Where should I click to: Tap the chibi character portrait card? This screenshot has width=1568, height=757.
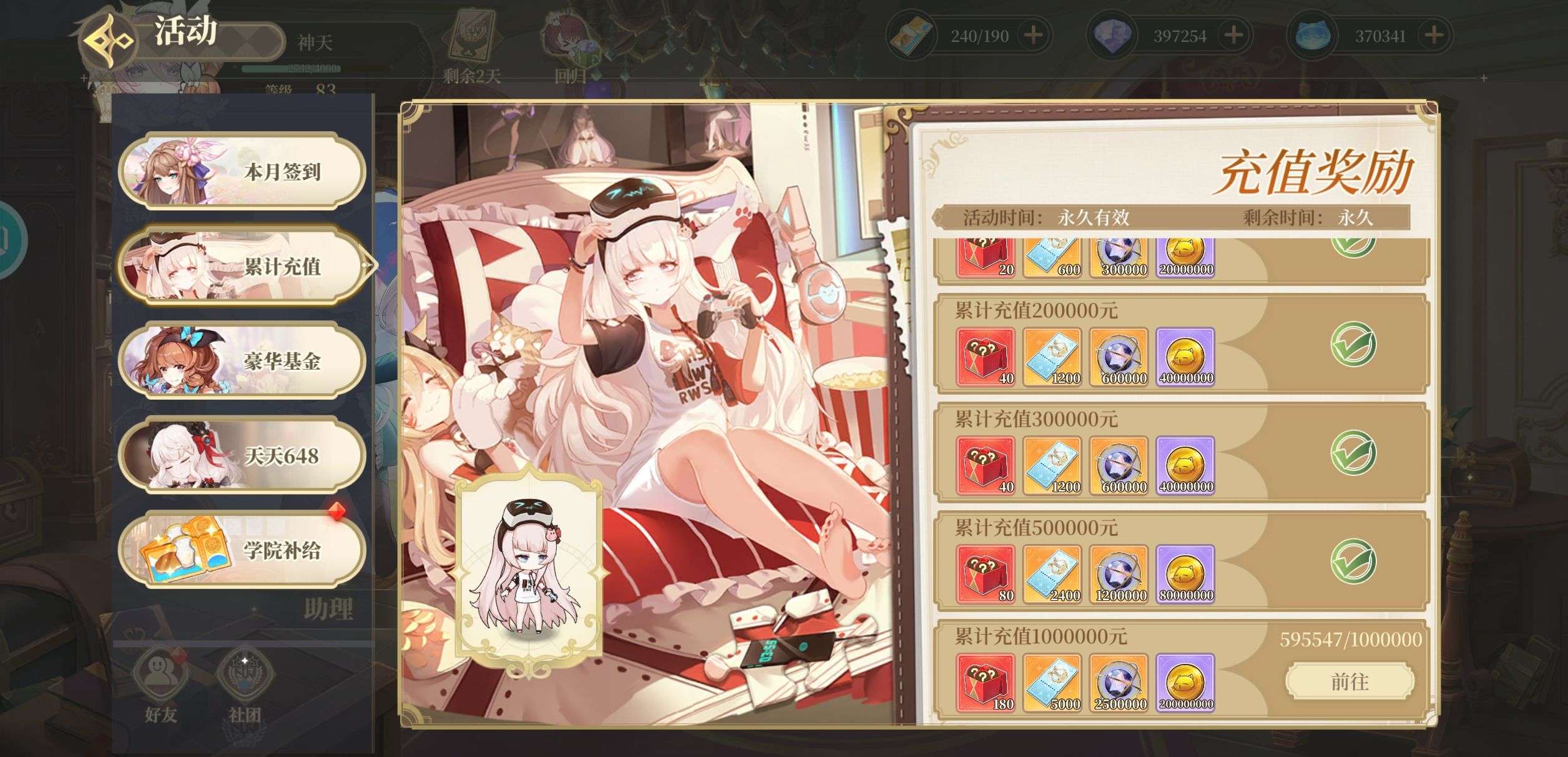click(x=529, y=575)
